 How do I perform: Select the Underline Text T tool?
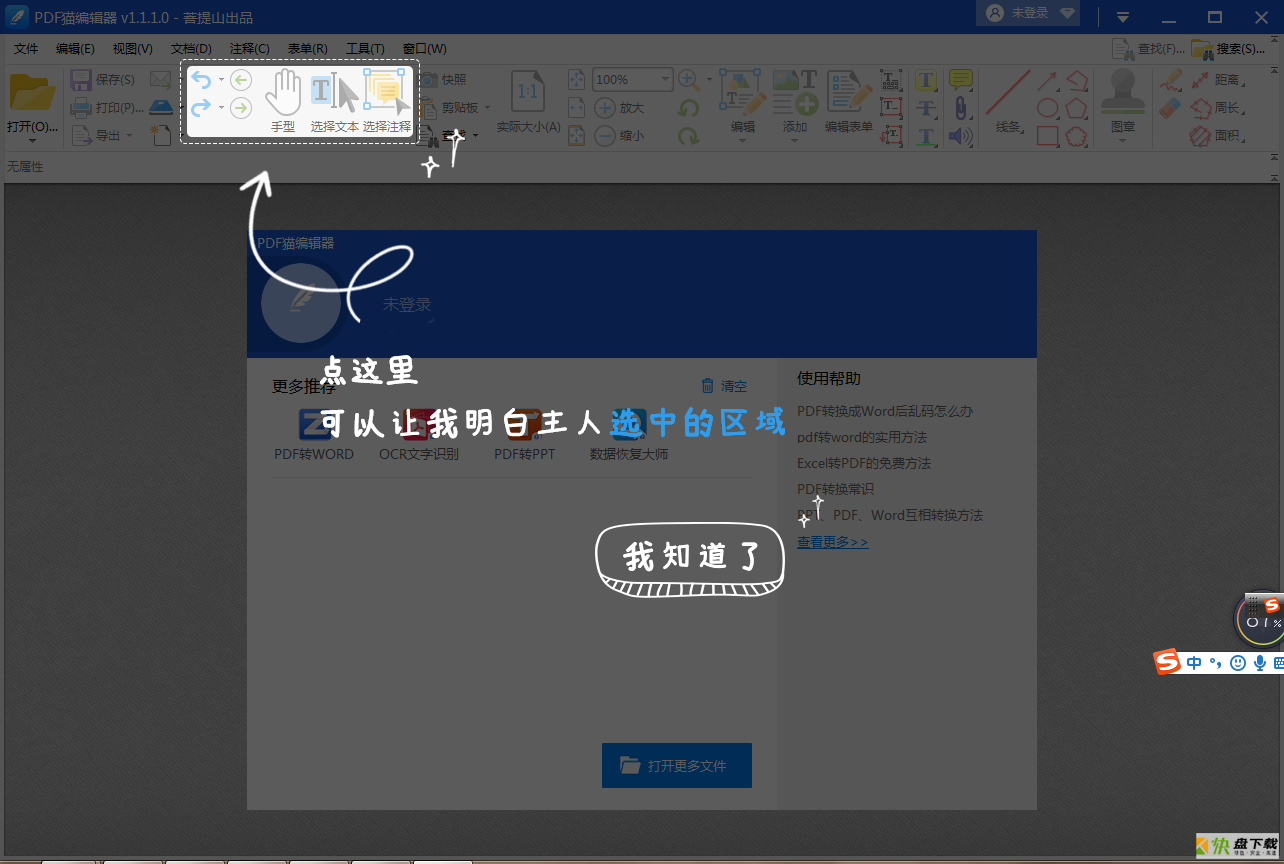927,135
